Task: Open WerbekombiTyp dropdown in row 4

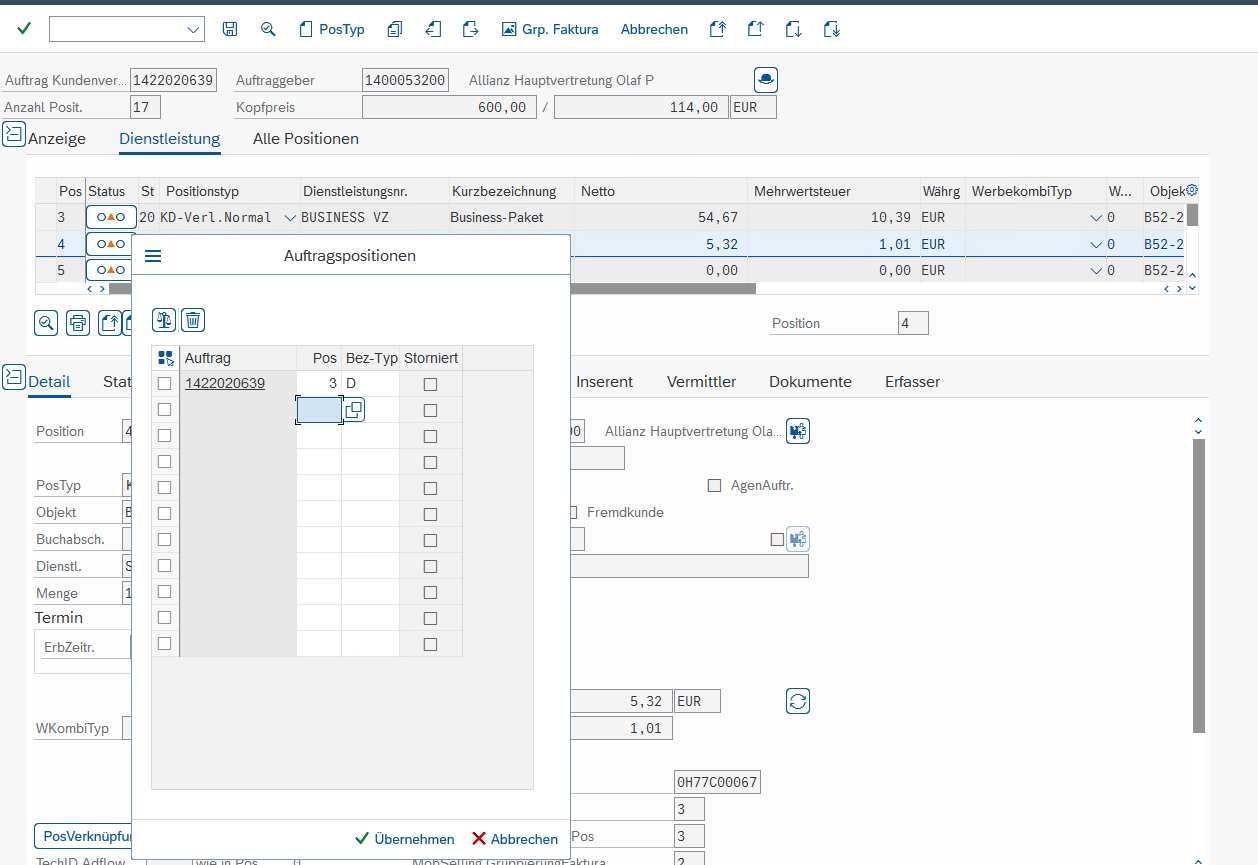Action: click(1095, 244)
